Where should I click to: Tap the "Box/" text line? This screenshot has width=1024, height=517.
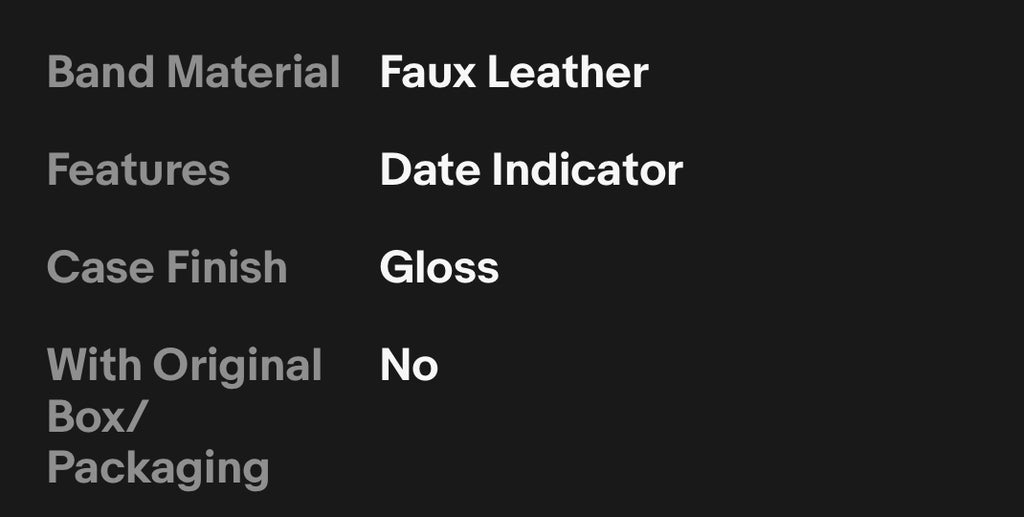point(97,416)
